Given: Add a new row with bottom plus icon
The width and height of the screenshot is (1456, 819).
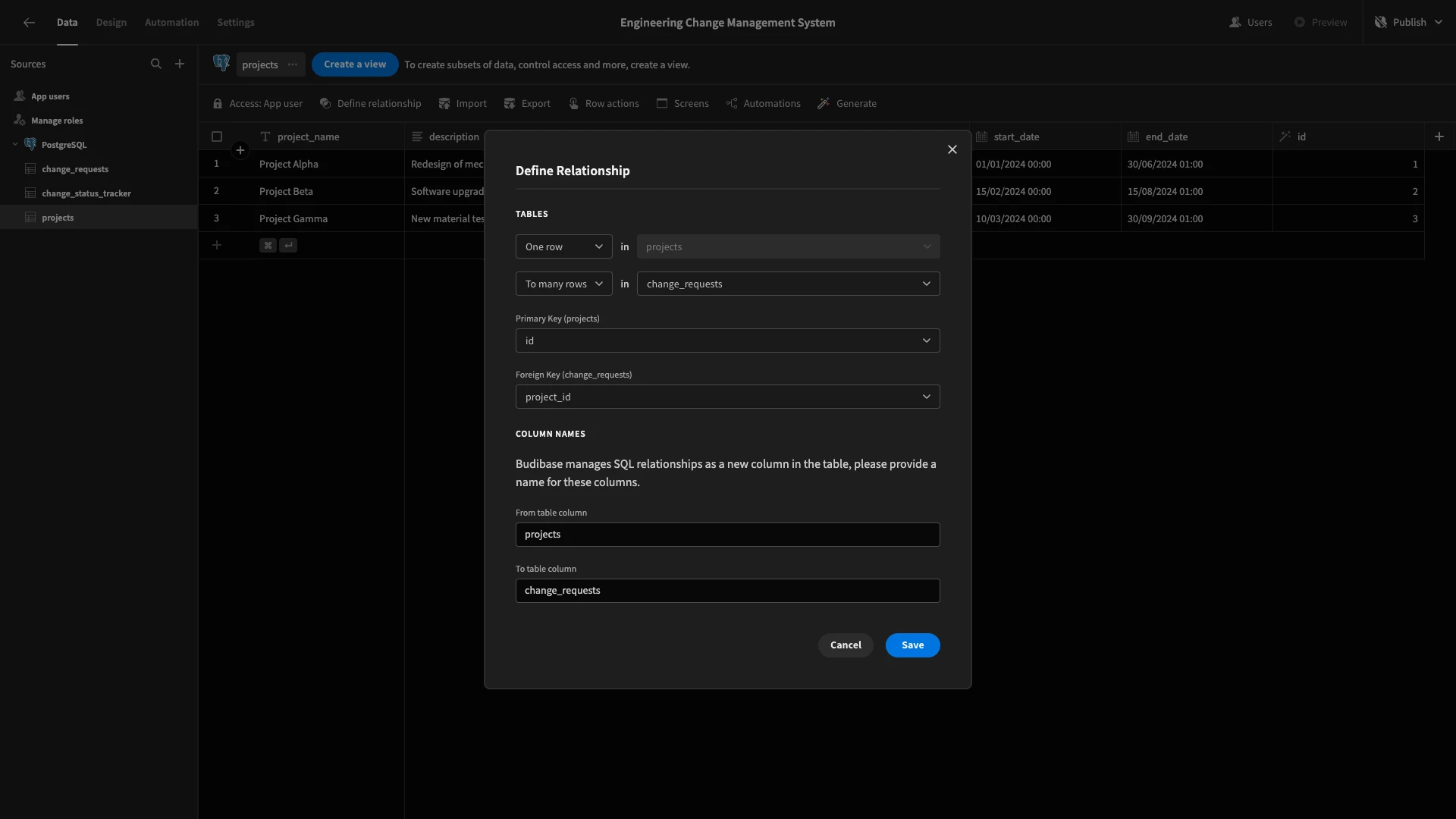Looking at the screenshot, I should tap(217, 245).
